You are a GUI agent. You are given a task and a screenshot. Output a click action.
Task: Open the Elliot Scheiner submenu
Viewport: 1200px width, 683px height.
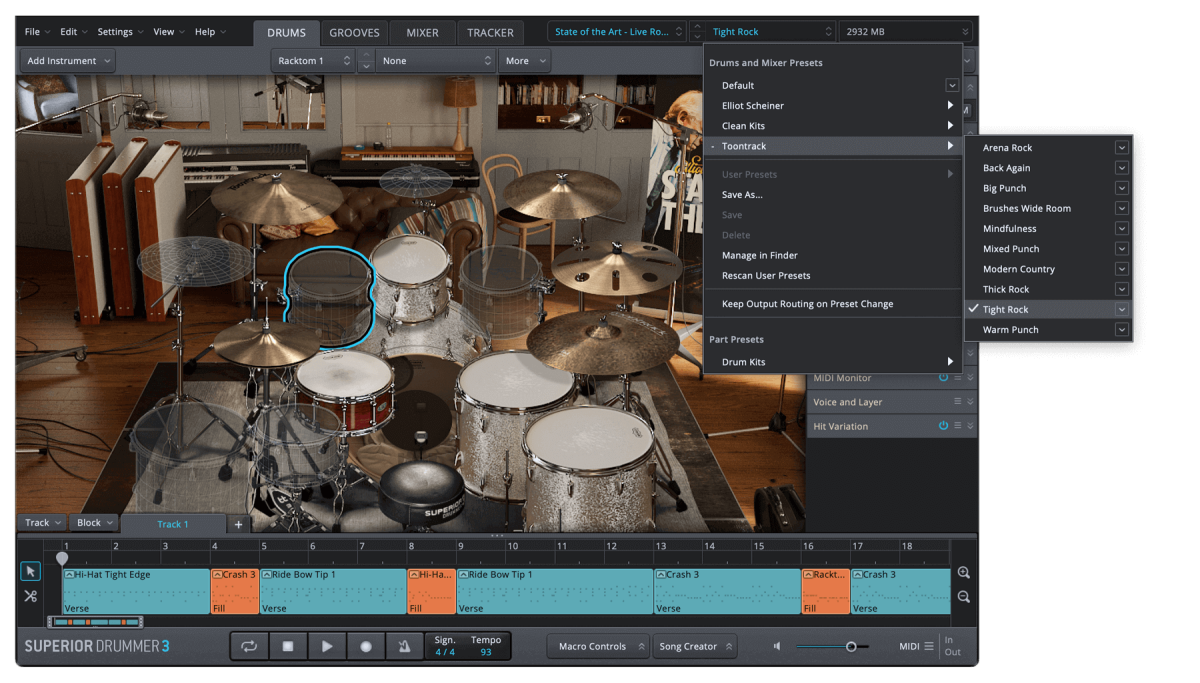(833, 106)
